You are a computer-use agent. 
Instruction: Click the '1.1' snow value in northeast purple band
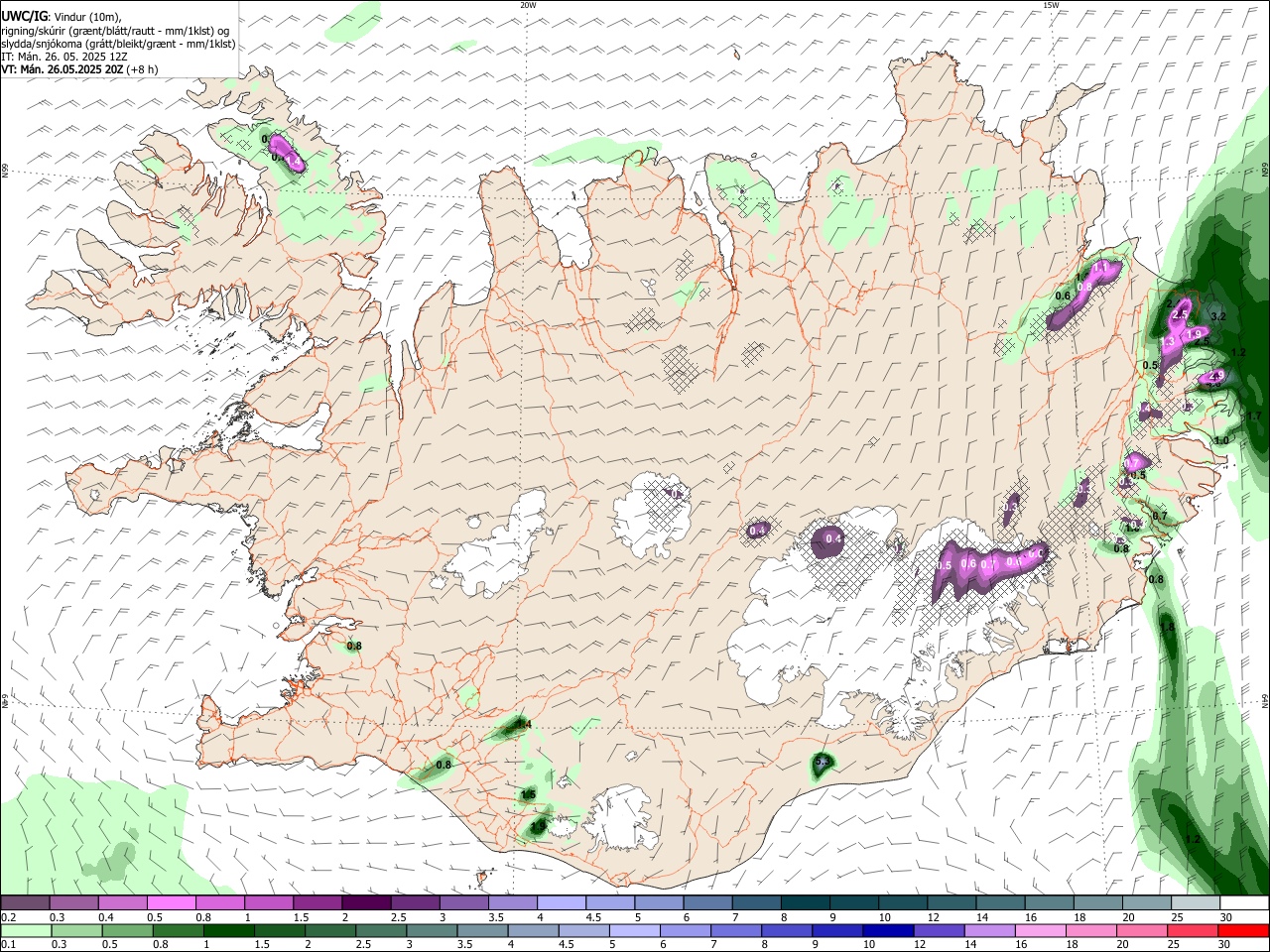tap(1099, 268)
